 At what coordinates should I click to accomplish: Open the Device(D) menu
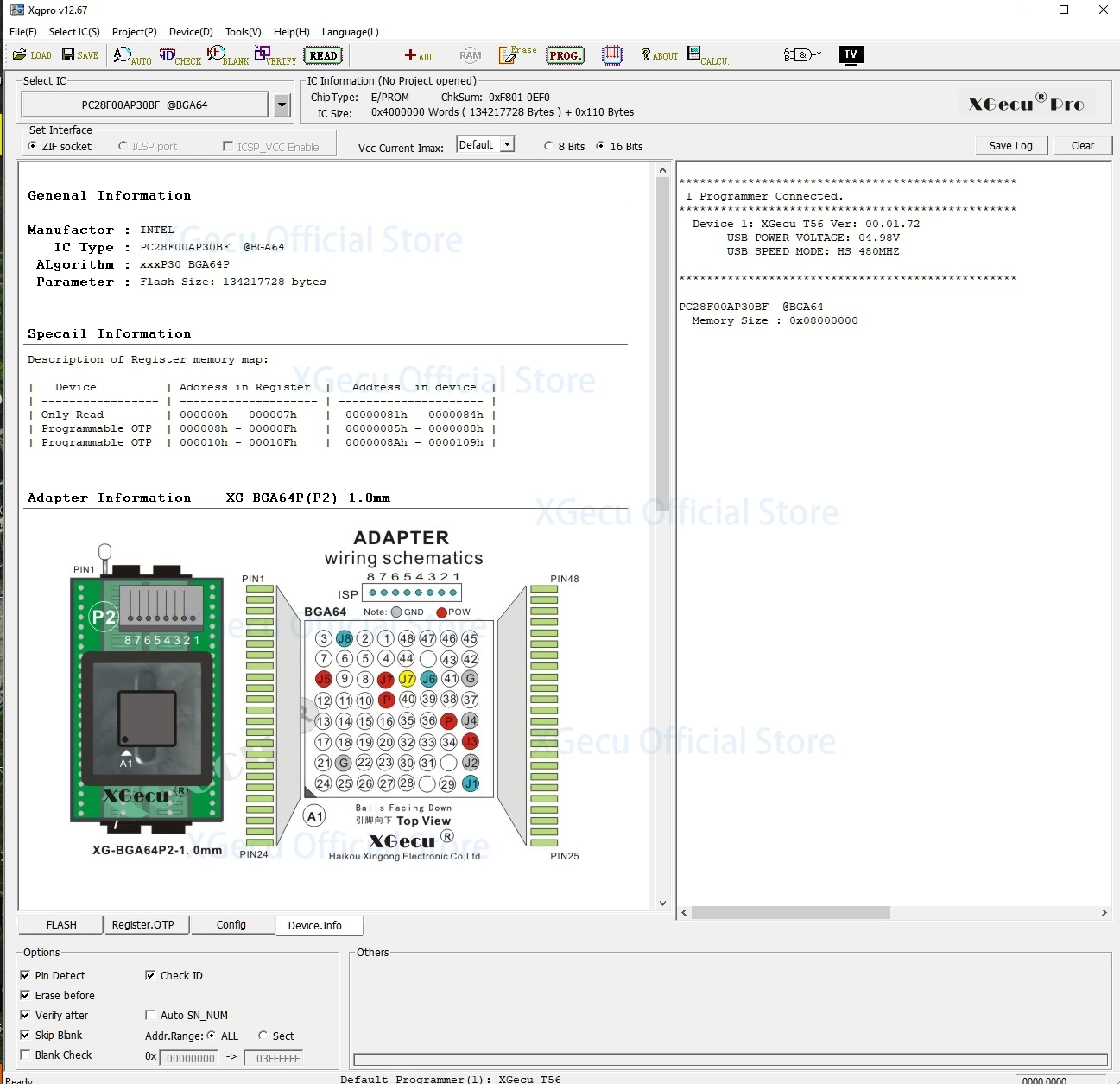click(191, 32)
